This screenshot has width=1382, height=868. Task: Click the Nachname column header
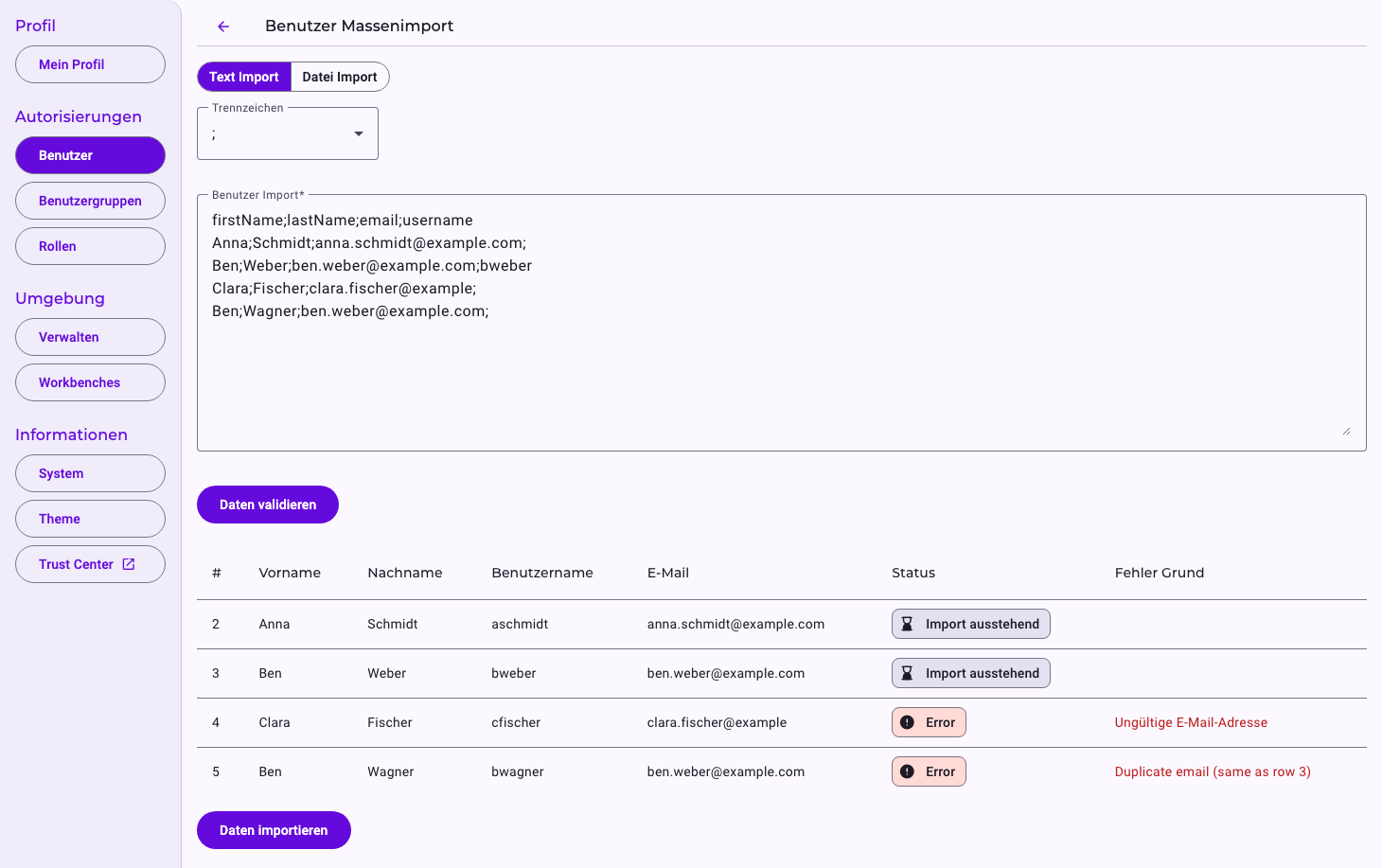(405, 573)
